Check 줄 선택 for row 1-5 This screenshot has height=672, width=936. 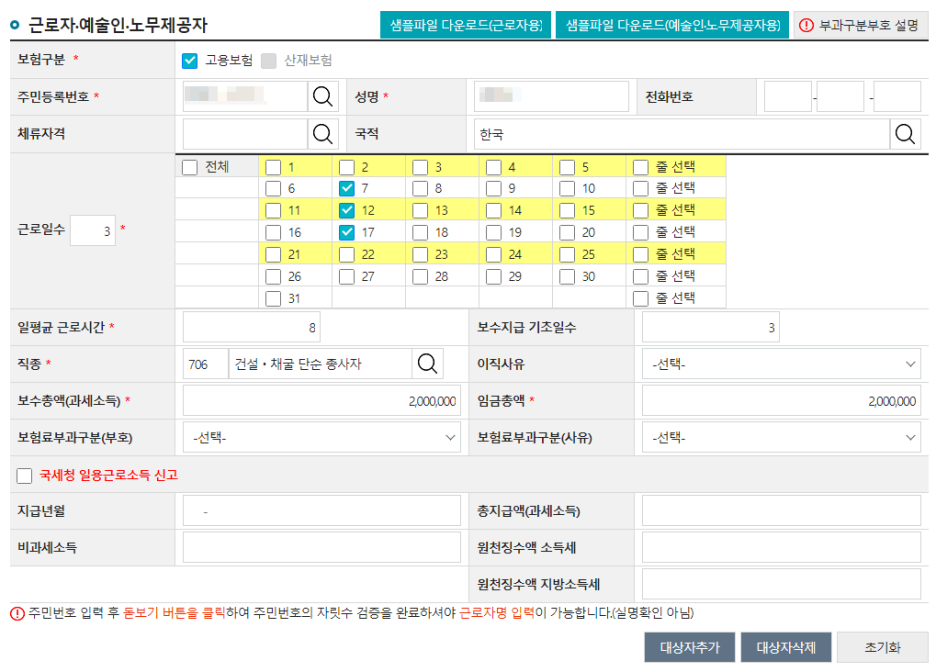click(641, 167)
